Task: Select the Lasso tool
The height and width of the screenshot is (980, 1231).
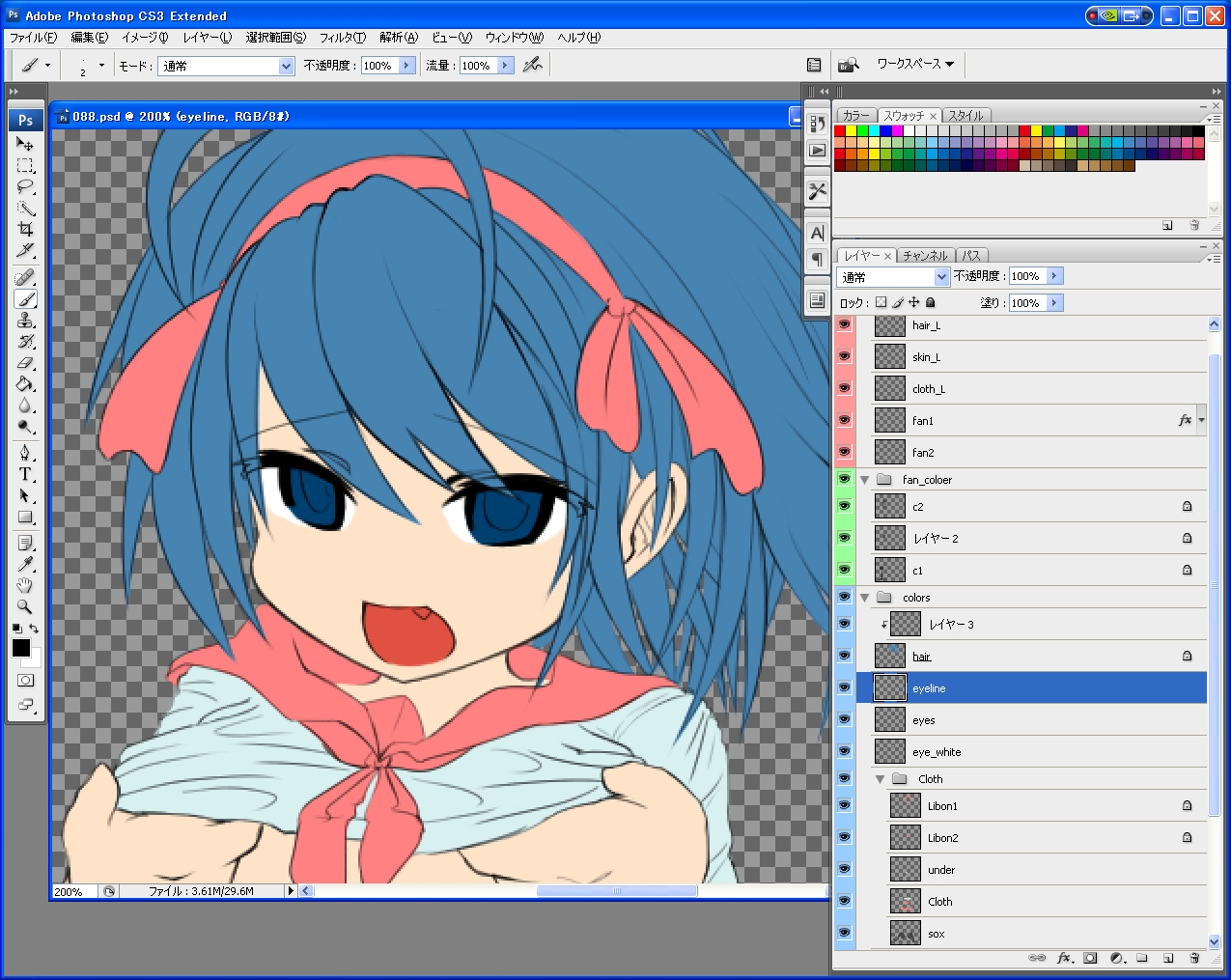Action: (25, 186)
